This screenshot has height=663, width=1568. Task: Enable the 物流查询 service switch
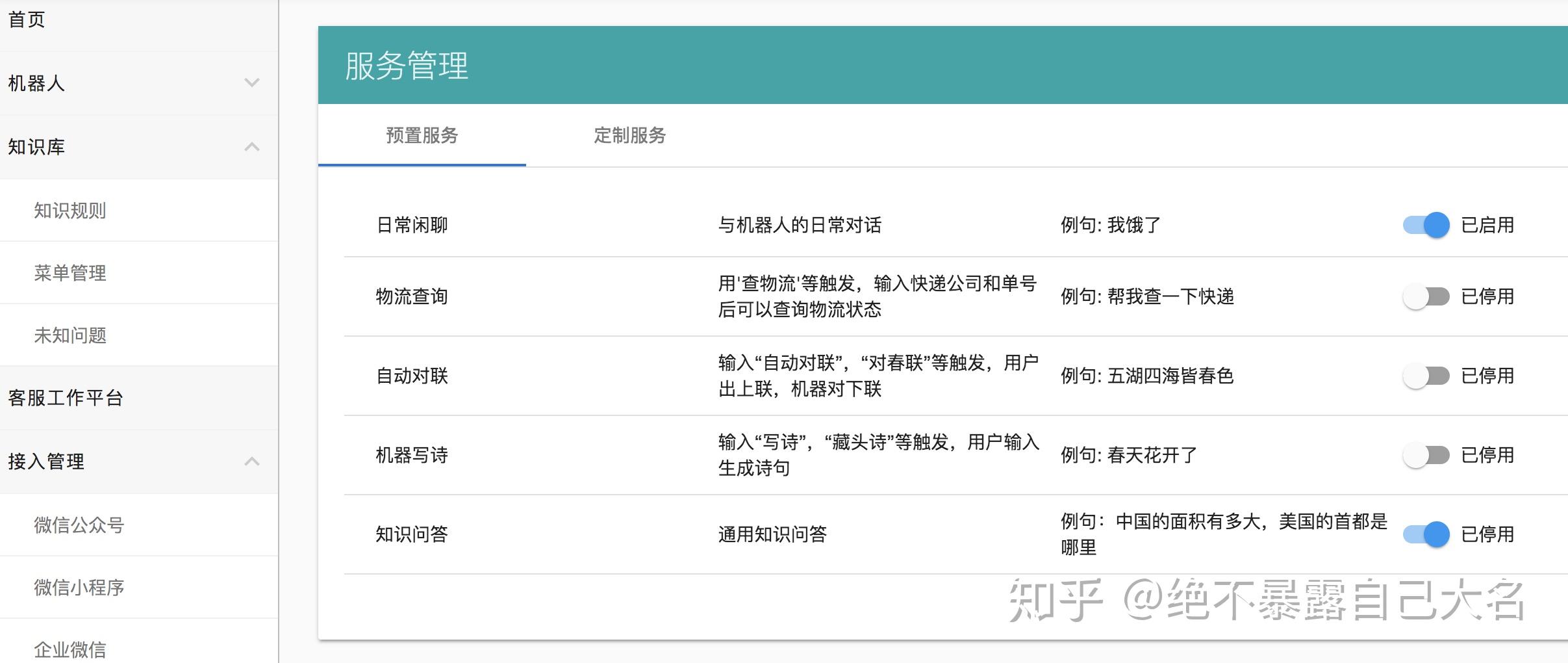click(x=1426, y=296)
